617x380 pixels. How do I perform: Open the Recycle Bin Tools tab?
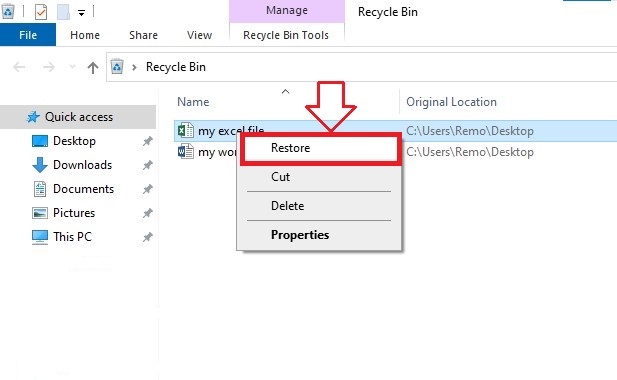pos(286,35)
